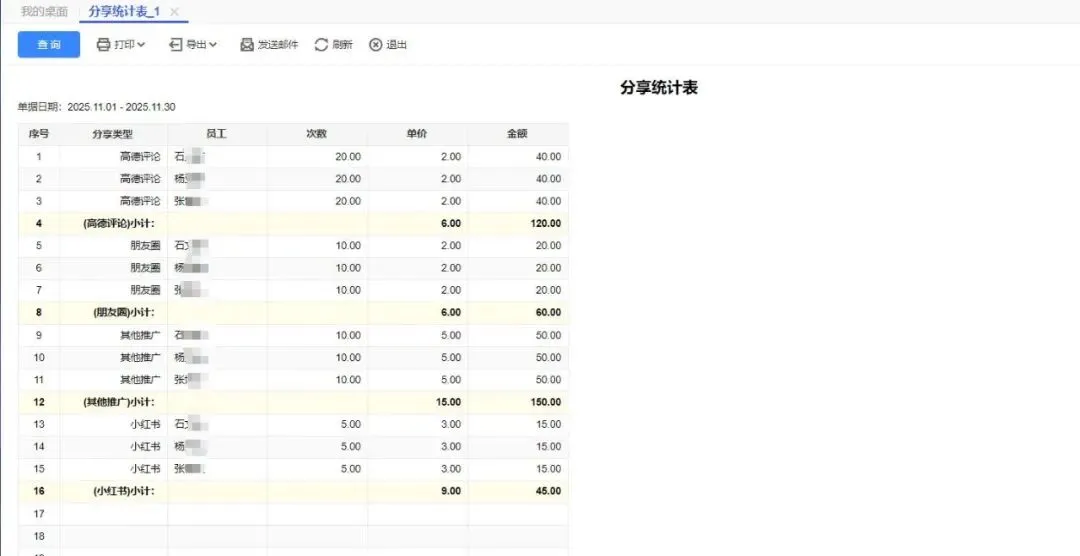Expand the 导出 dropdown chevron
This screenshot has height=556, width=1080.
pyautogui.click(x=213, y=45)
